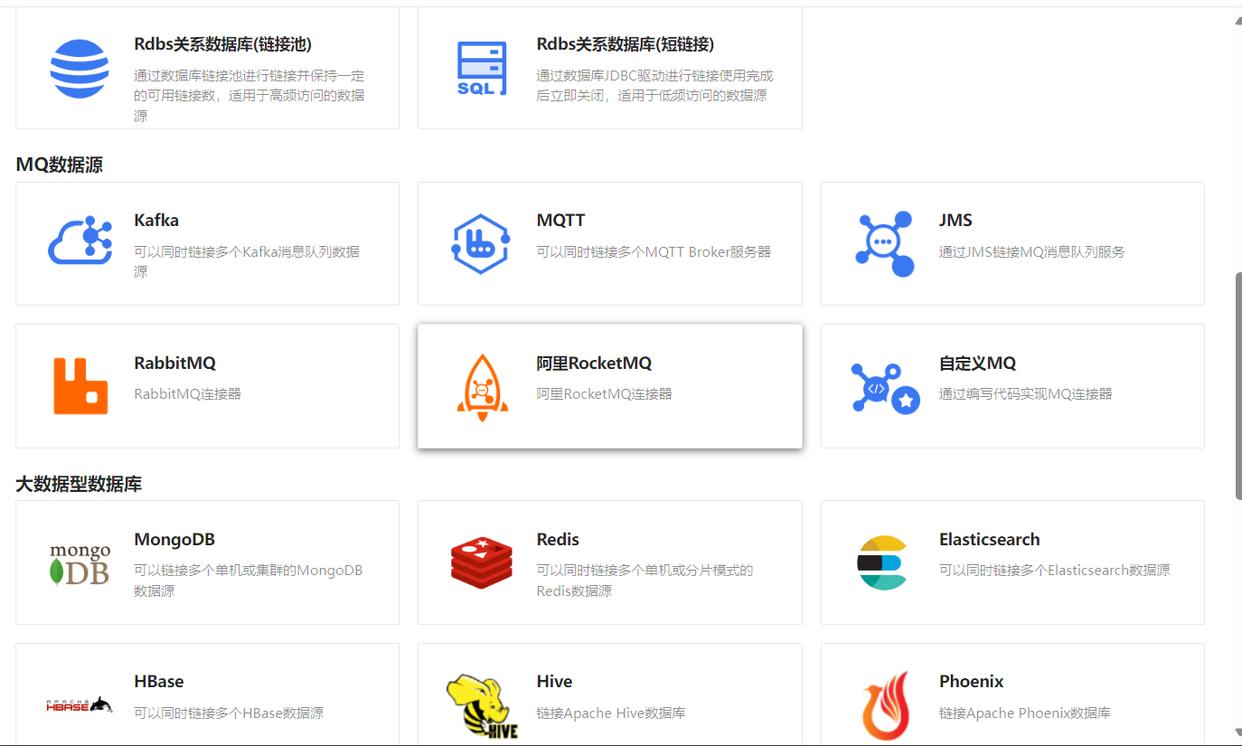Click the Elasticsearch striped logo
This screenshot has width=1242, height=746.
882,563
